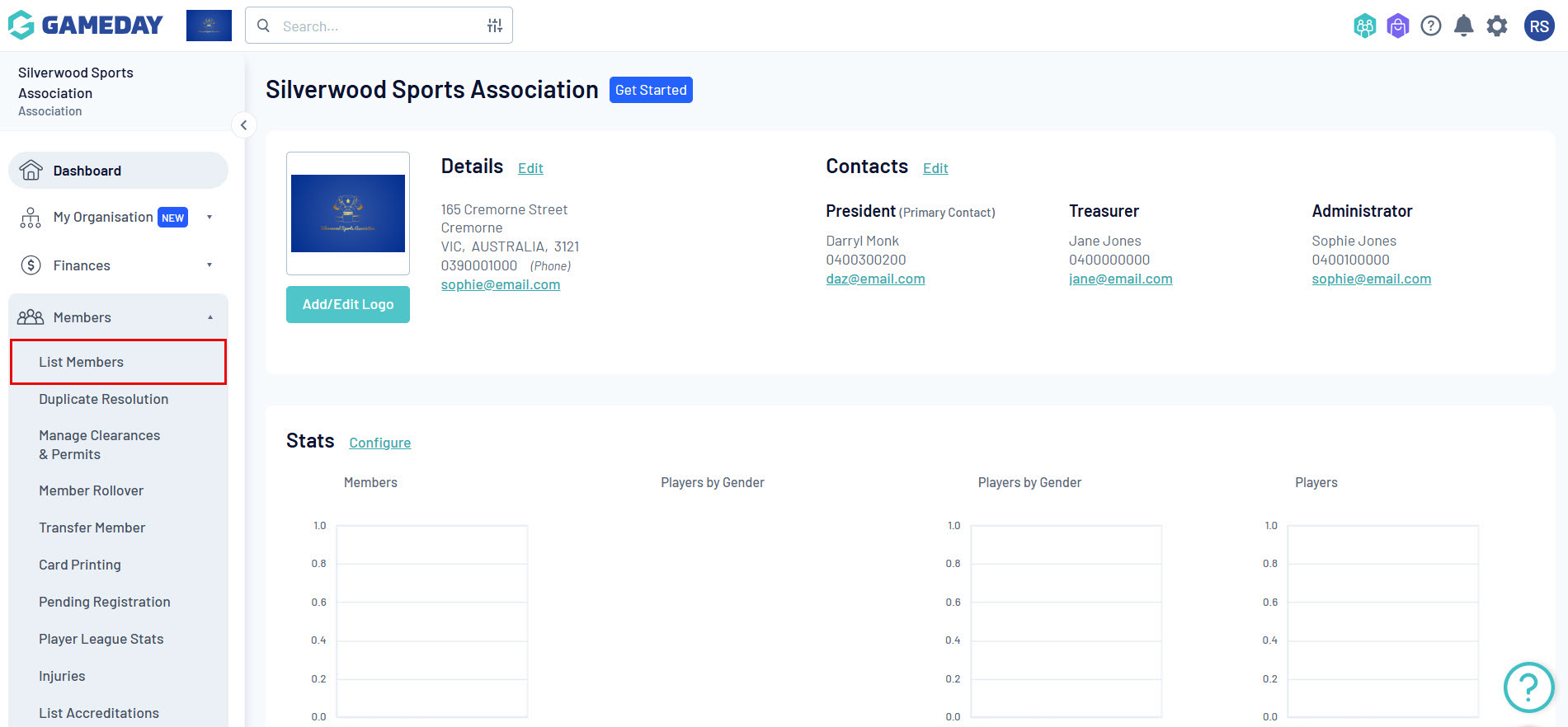
Task: Click the President name Darryl Monk
Action: coord(863,241)
